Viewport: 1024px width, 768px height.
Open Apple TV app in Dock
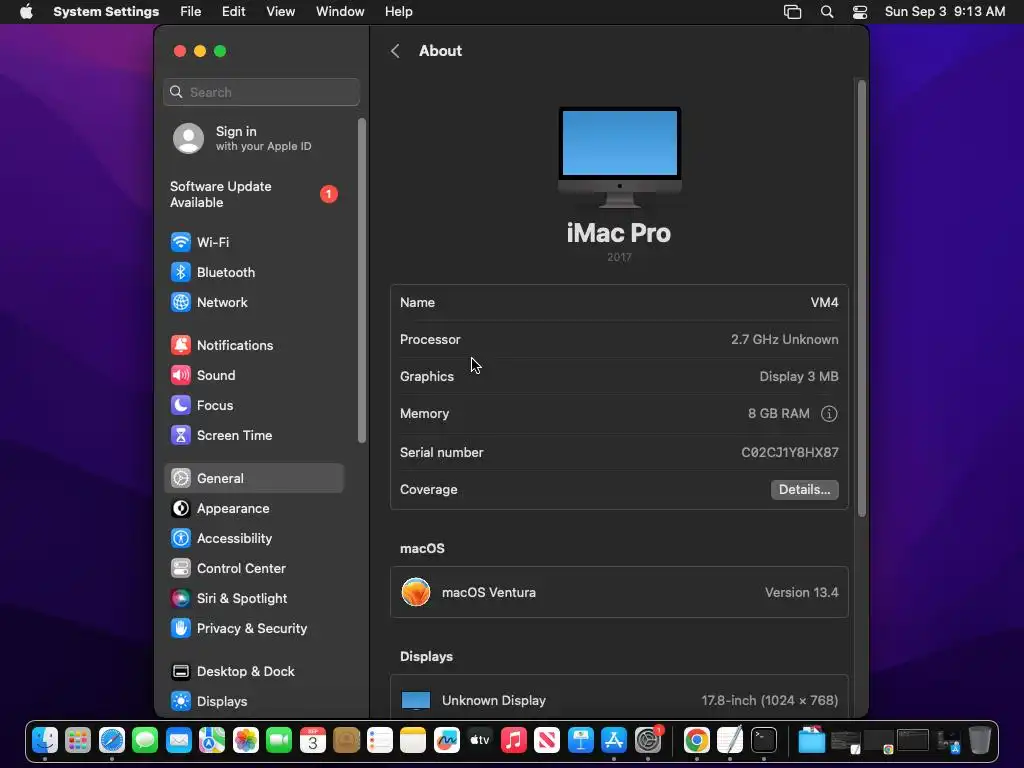click(480, 741)
